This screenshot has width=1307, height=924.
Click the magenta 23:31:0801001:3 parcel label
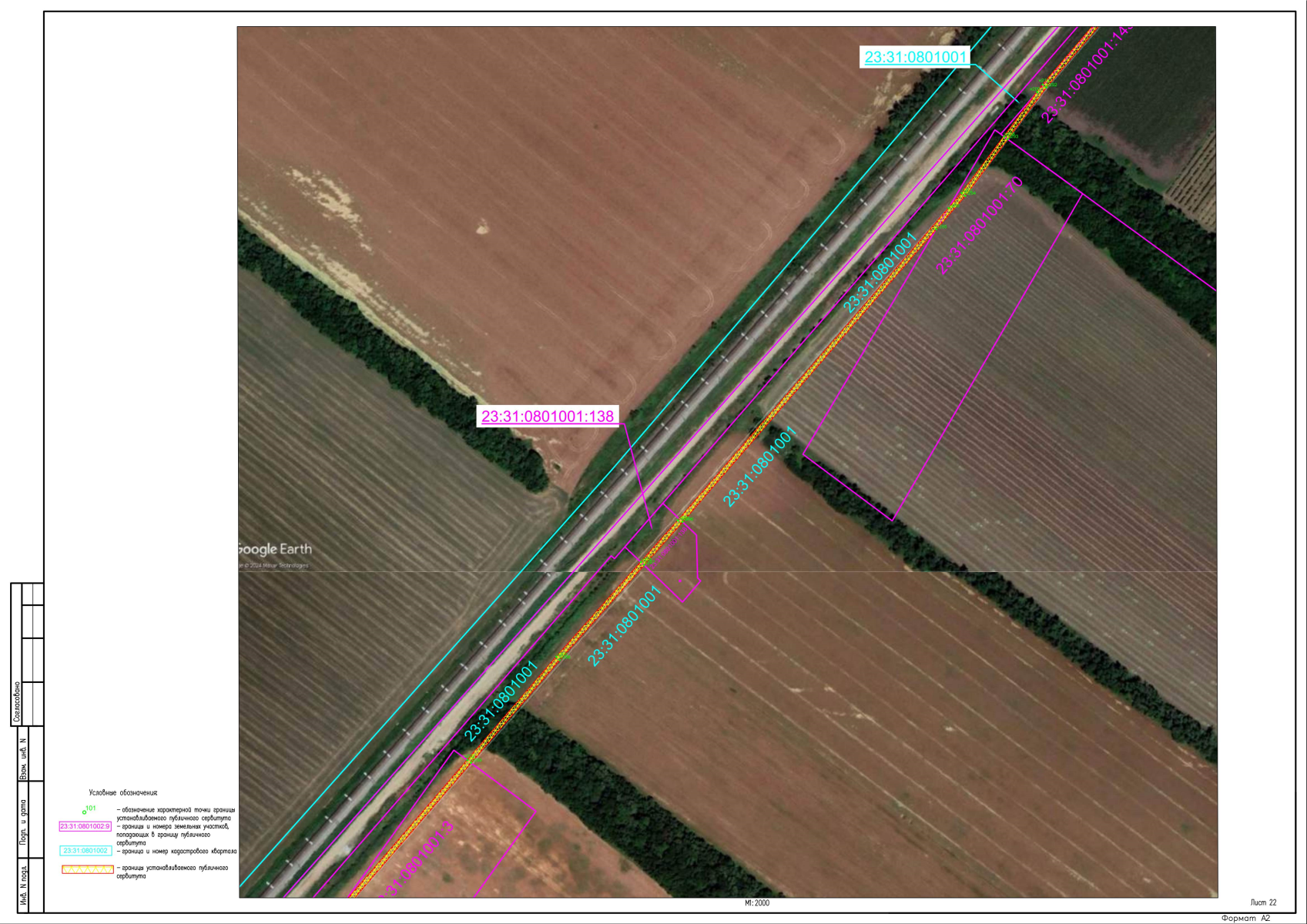[x=417, y=860]
